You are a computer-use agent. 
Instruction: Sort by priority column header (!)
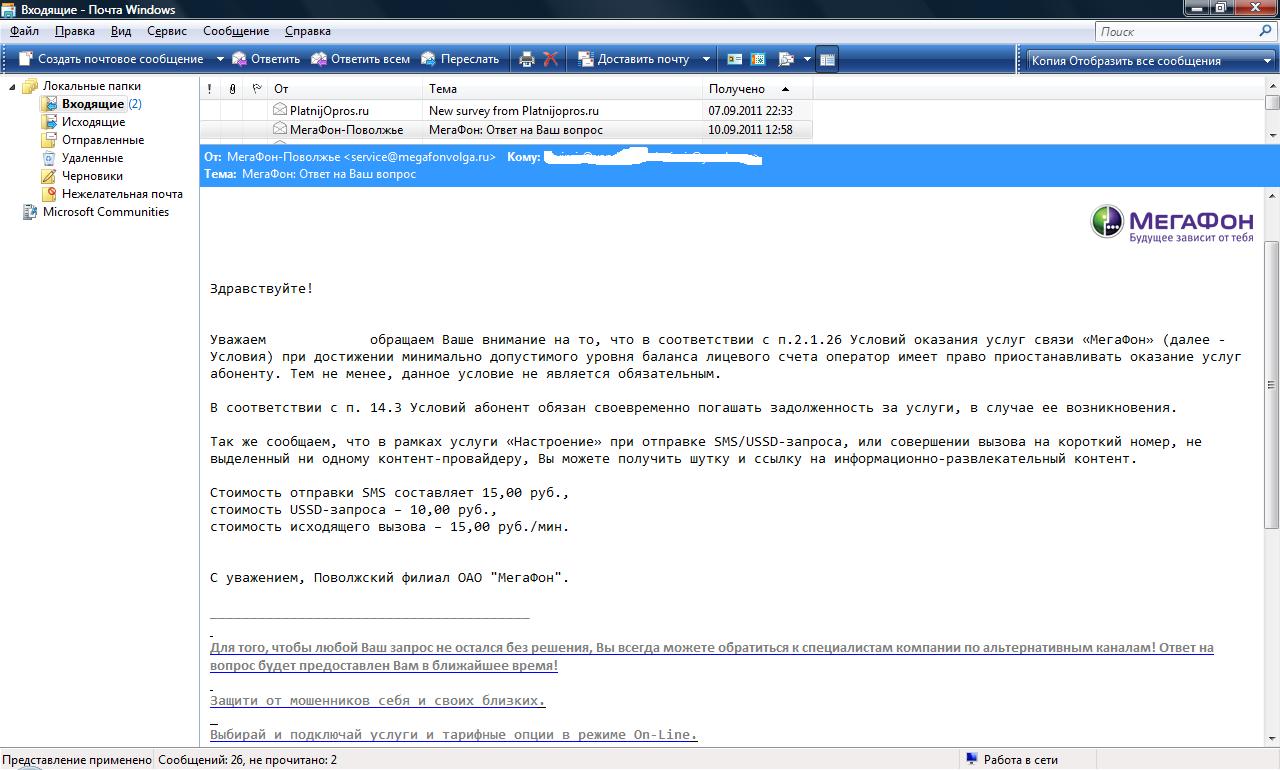tap(209, 89)
